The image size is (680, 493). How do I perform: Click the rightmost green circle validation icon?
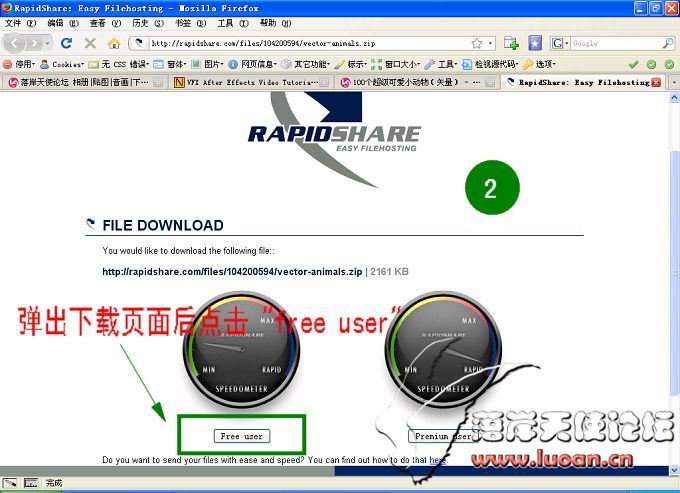click(669, 65)
